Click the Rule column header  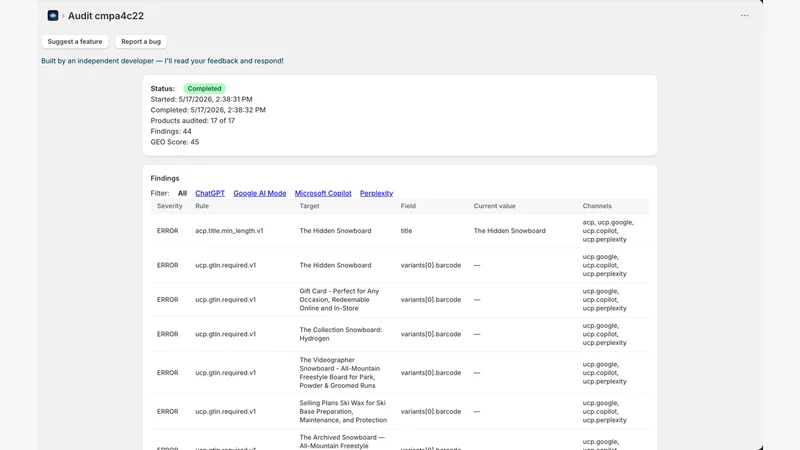coord(202,206)
